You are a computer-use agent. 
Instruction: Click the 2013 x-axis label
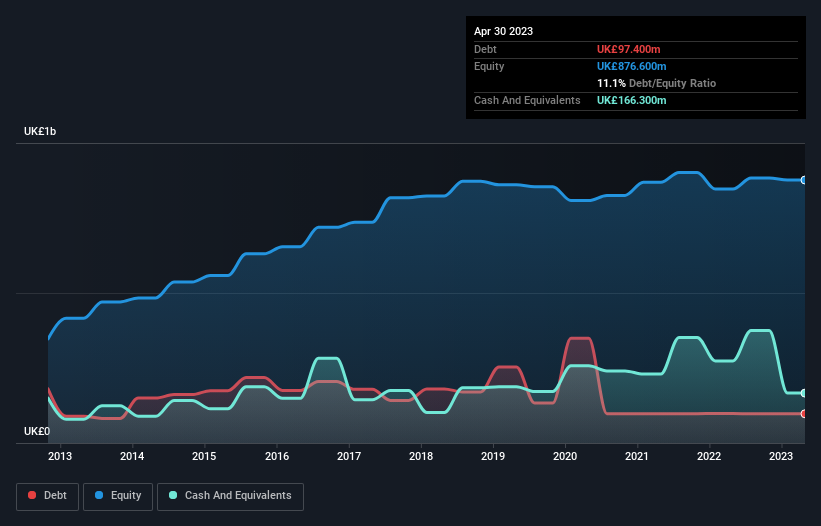60,456
